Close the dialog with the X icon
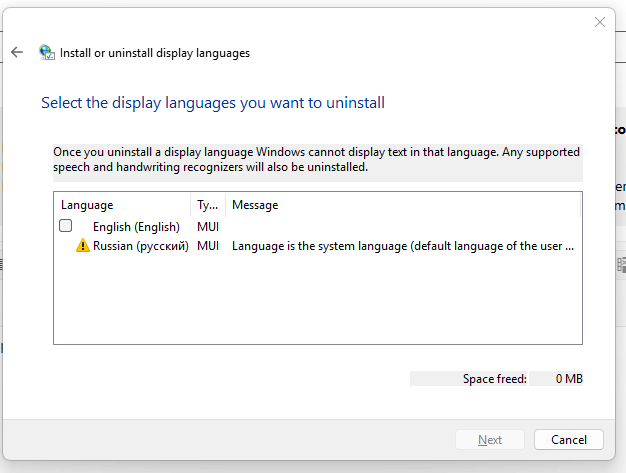The image size is (626, 473). 600,22
